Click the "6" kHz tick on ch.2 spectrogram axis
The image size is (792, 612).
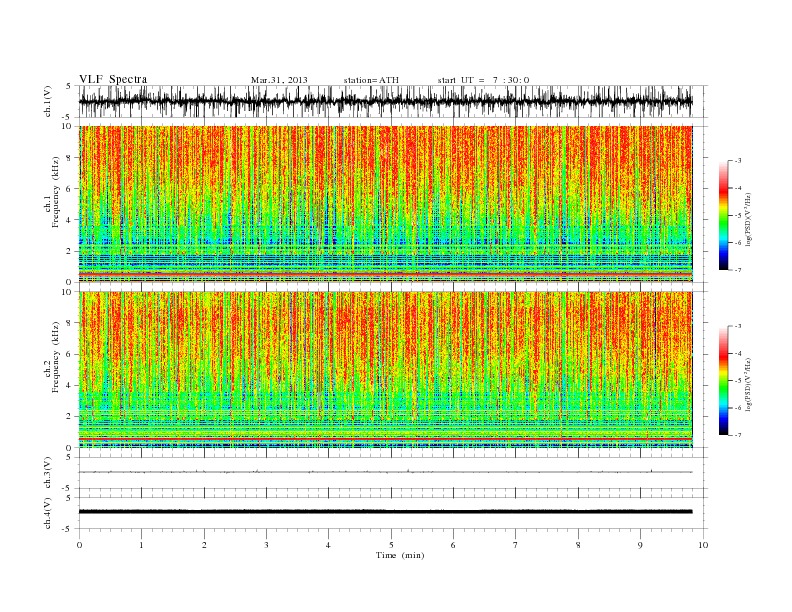tap(70, 354)
